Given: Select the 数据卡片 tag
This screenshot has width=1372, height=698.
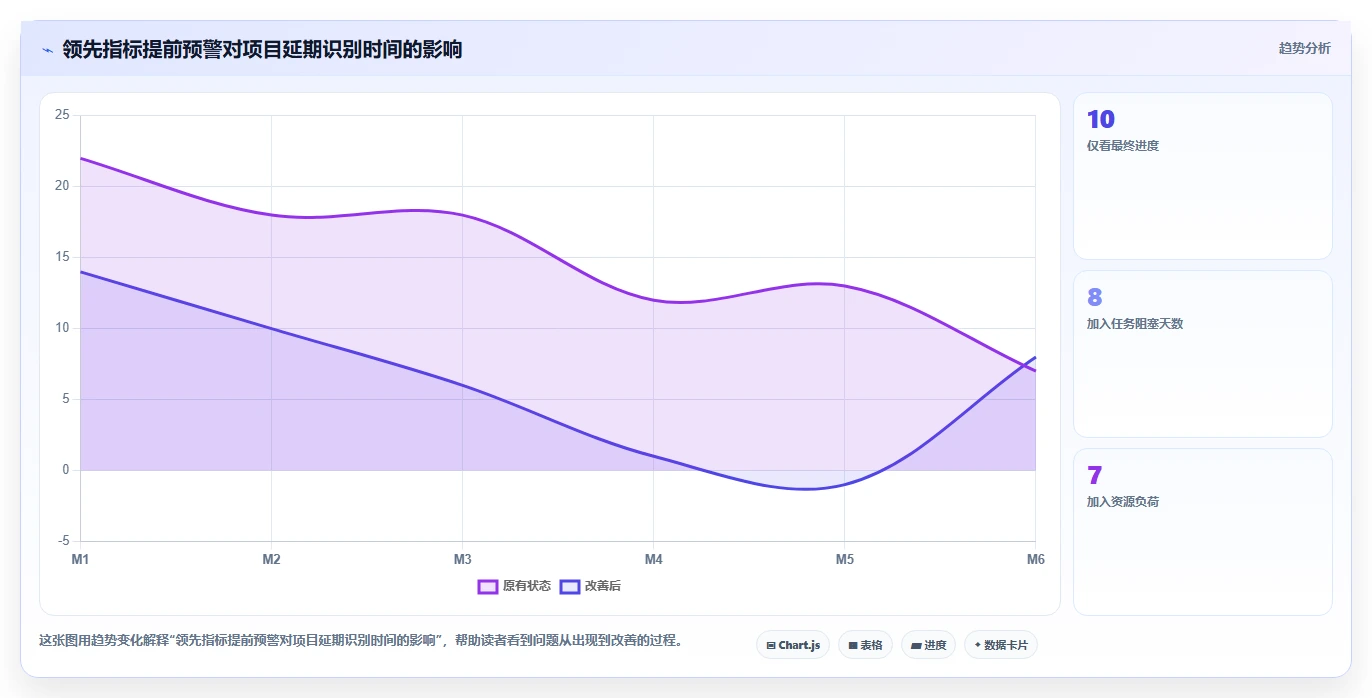Looking at the screenshot, I should coord(1001,645).
